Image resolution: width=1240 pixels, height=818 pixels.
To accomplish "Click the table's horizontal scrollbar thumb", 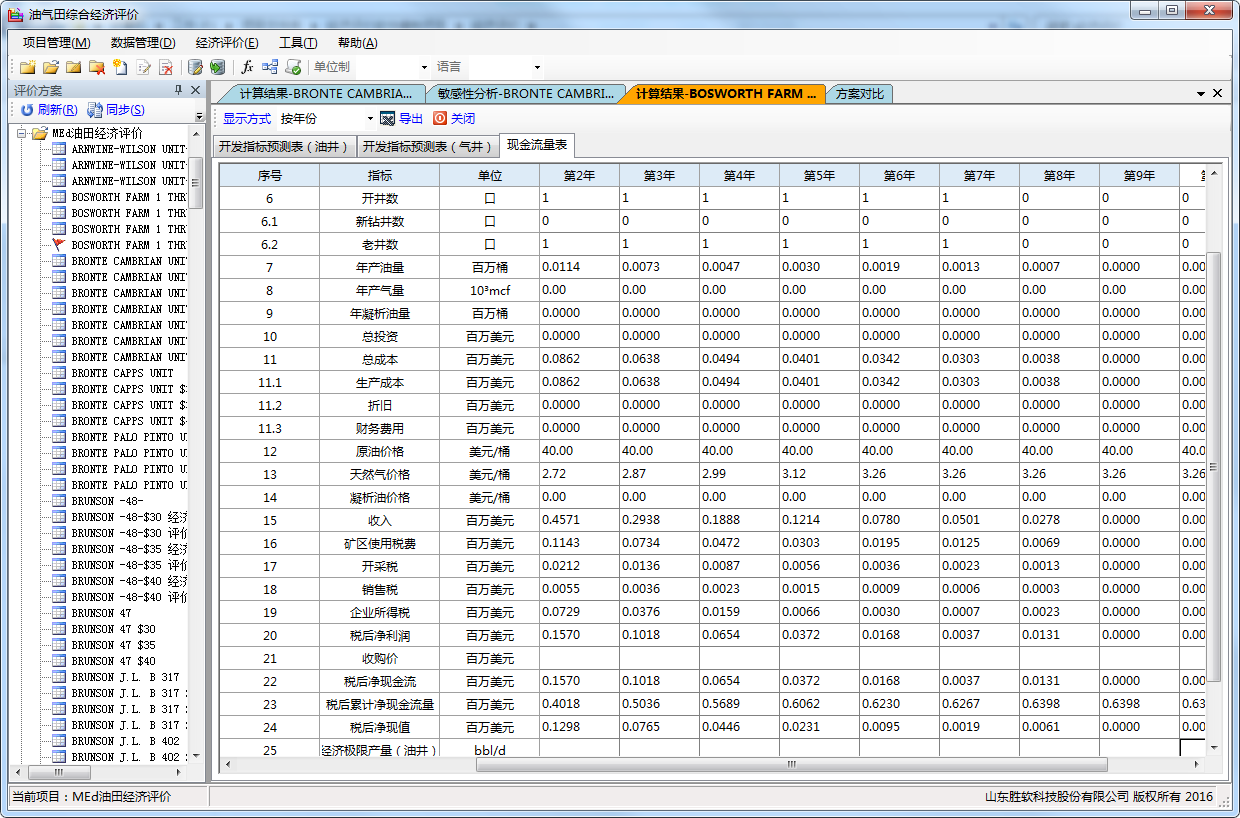I will tap(790, 765).
